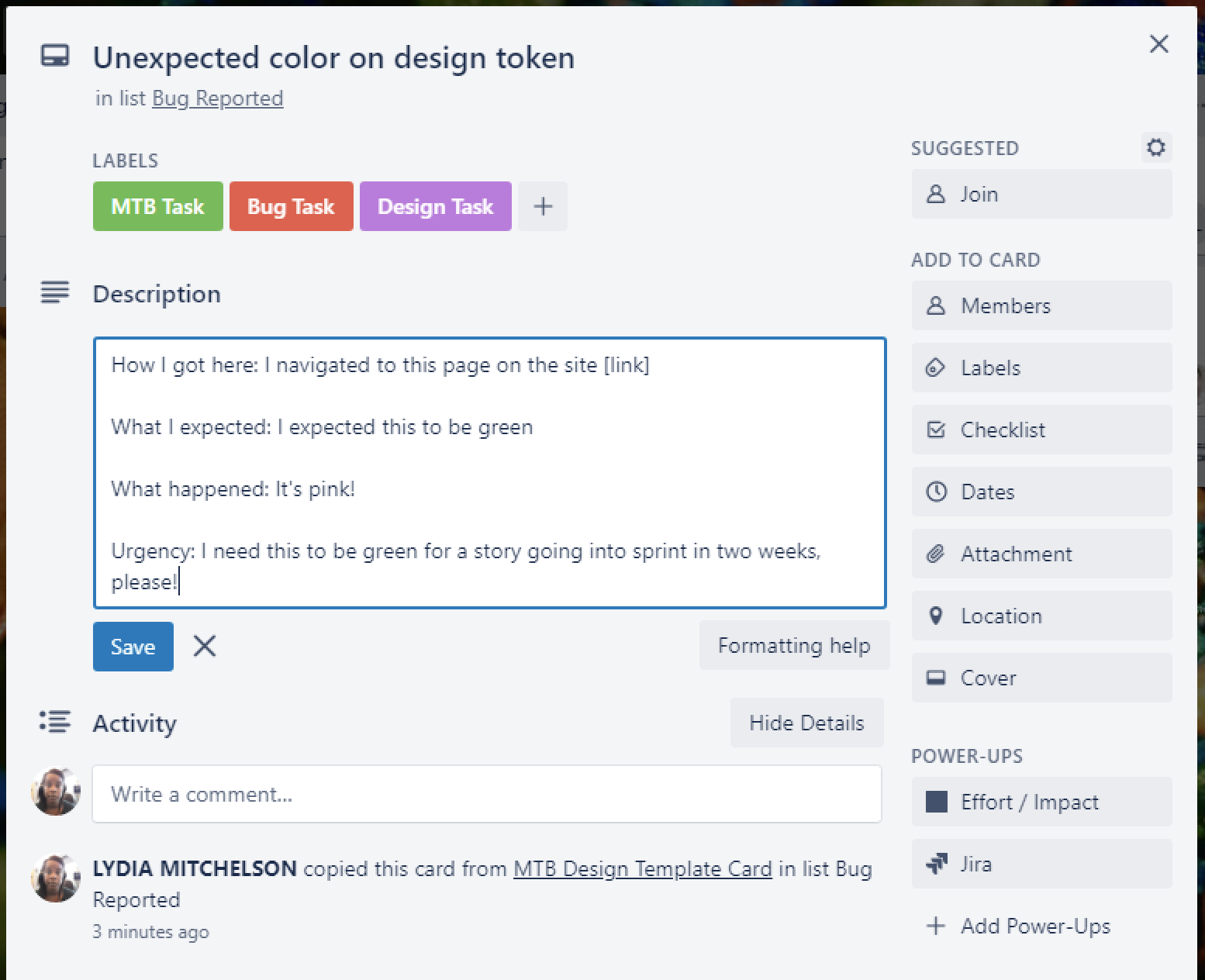Screen dimensions: 1205x980
Task: Join the card as a member
Action: [x=1041, y=194]
